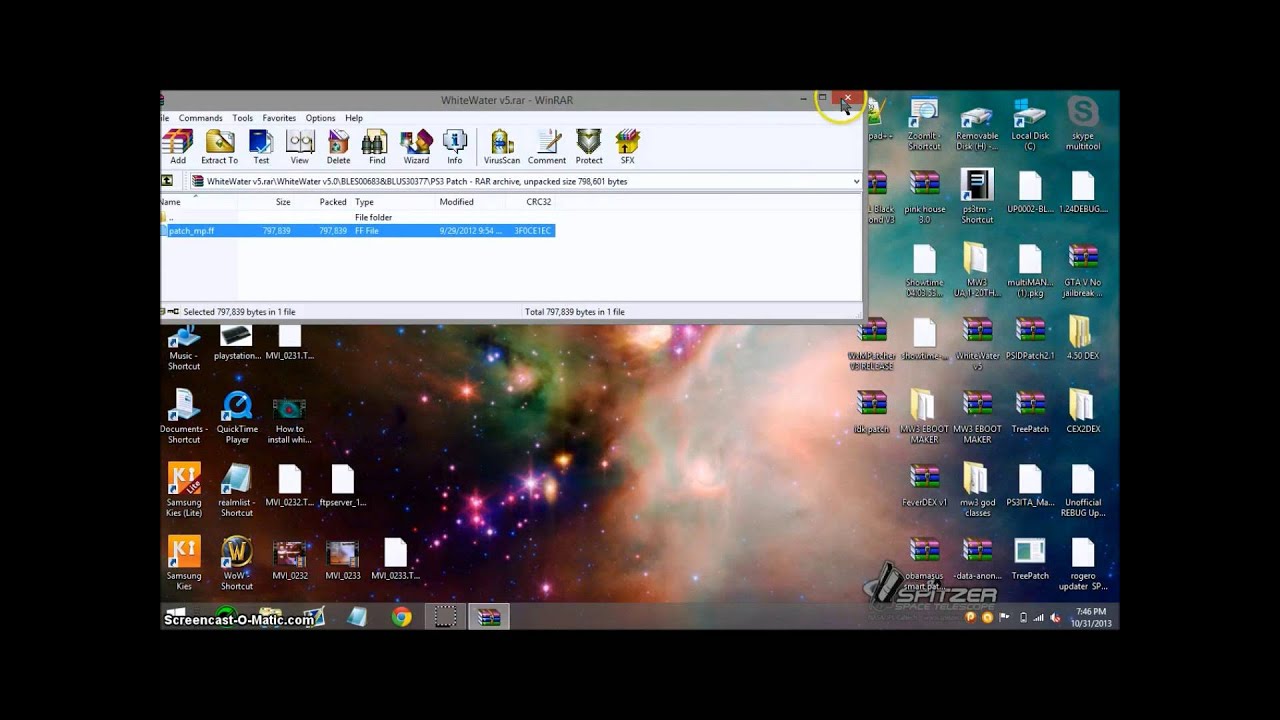This screenshot has height=720, width=1280.
Task: Select the How to install whi... video
Action: tap(289, 420)
